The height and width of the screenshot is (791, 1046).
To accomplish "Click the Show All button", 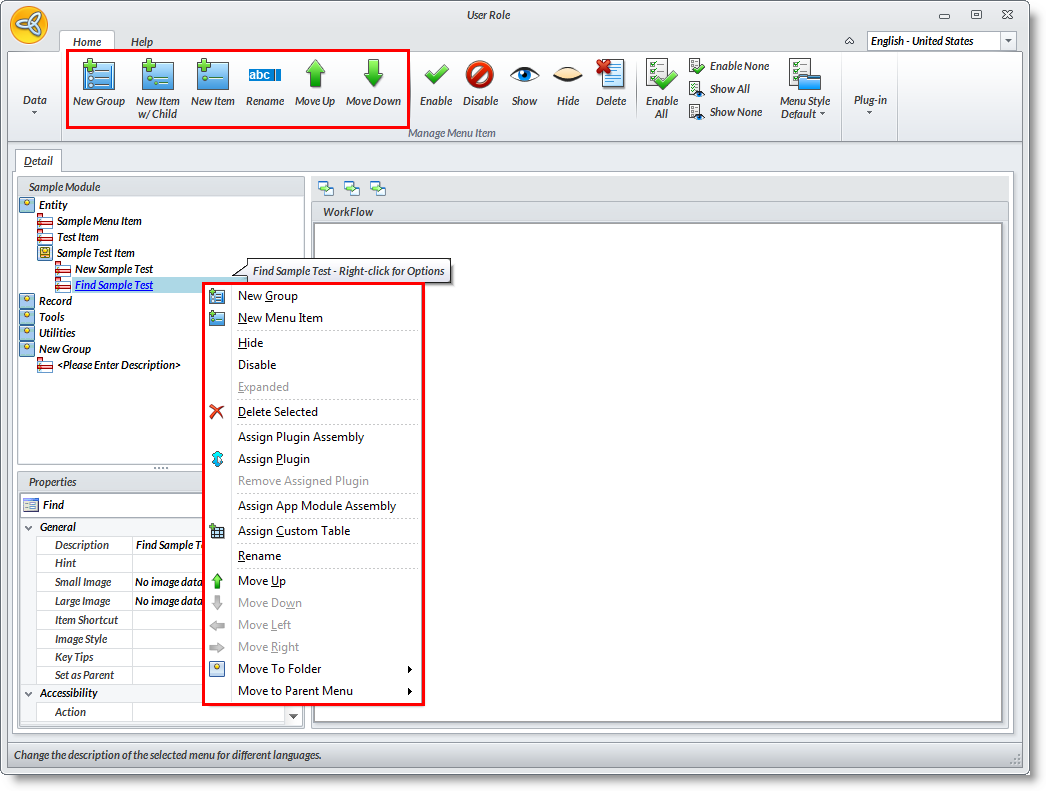I will click(x=720, y=89).
